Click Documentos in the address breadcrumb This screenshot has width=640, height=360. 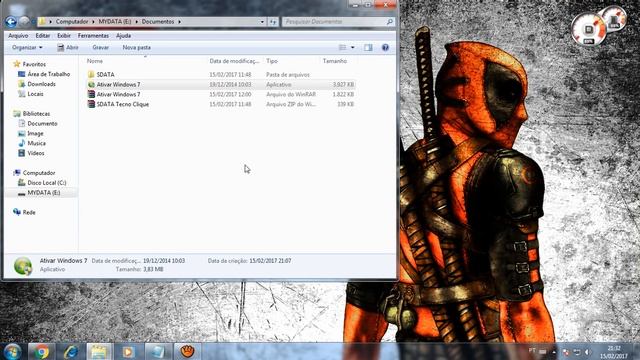158,22
